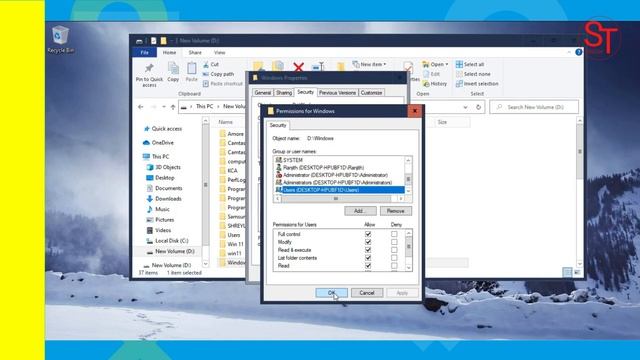This screenshot has height=360, width=640.
Task: Toggle Allow checkbox for Read & execute
Action: pyautogui.click(x=368, y=250)
